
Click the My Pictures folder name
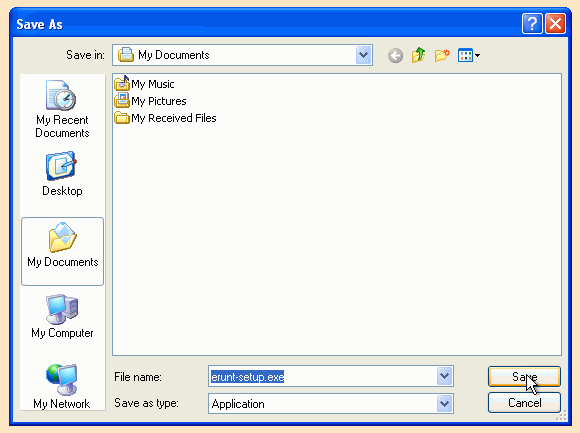pyautogui.click(x=159, y=101)
